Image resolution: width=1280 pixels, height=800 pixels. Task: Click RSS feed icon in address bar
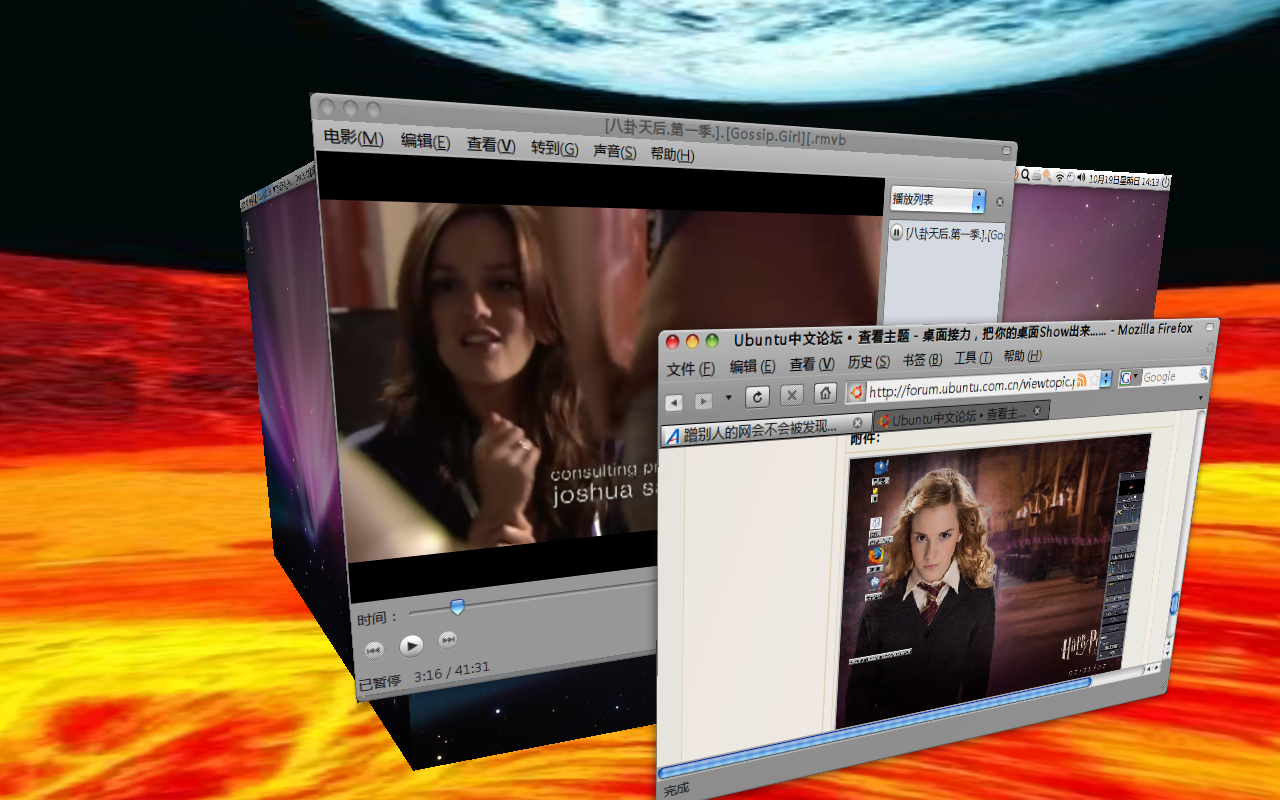tap(1082, 380)
